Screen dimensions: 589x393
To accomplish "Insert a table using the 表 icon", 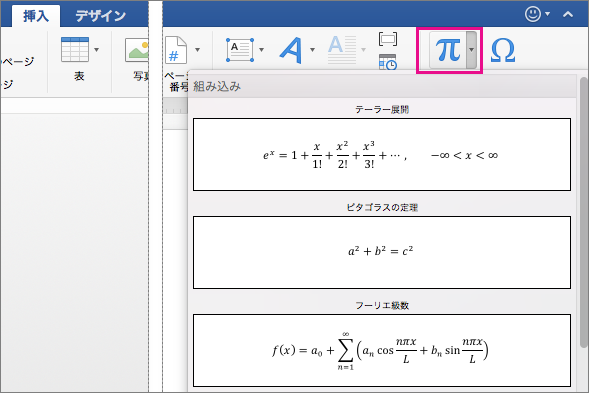I will point(75,50).
